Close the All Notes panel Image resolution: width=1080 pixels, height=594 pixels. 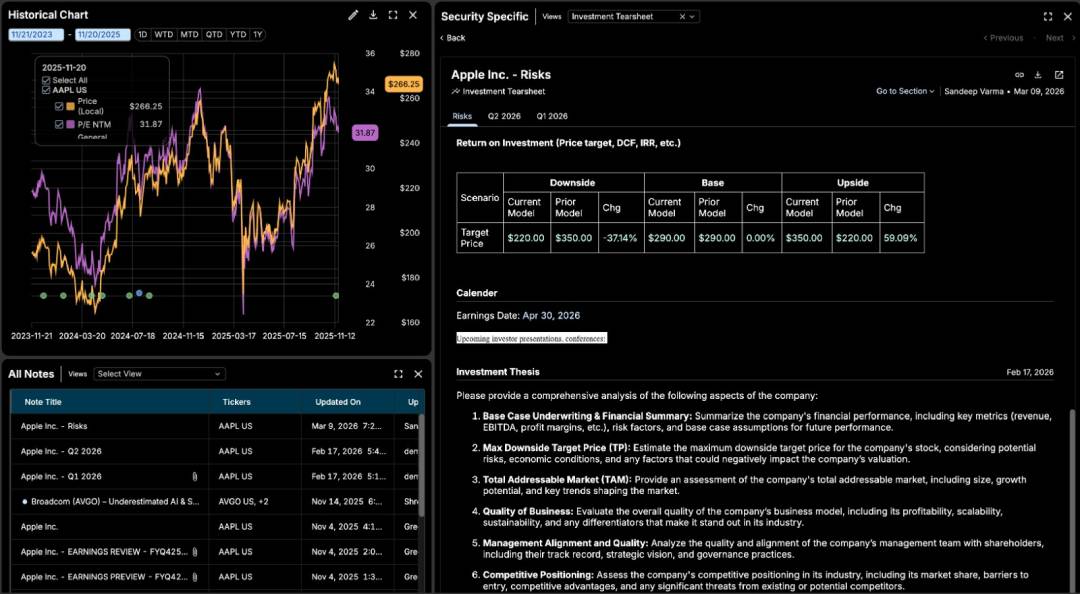pos(418,374)
